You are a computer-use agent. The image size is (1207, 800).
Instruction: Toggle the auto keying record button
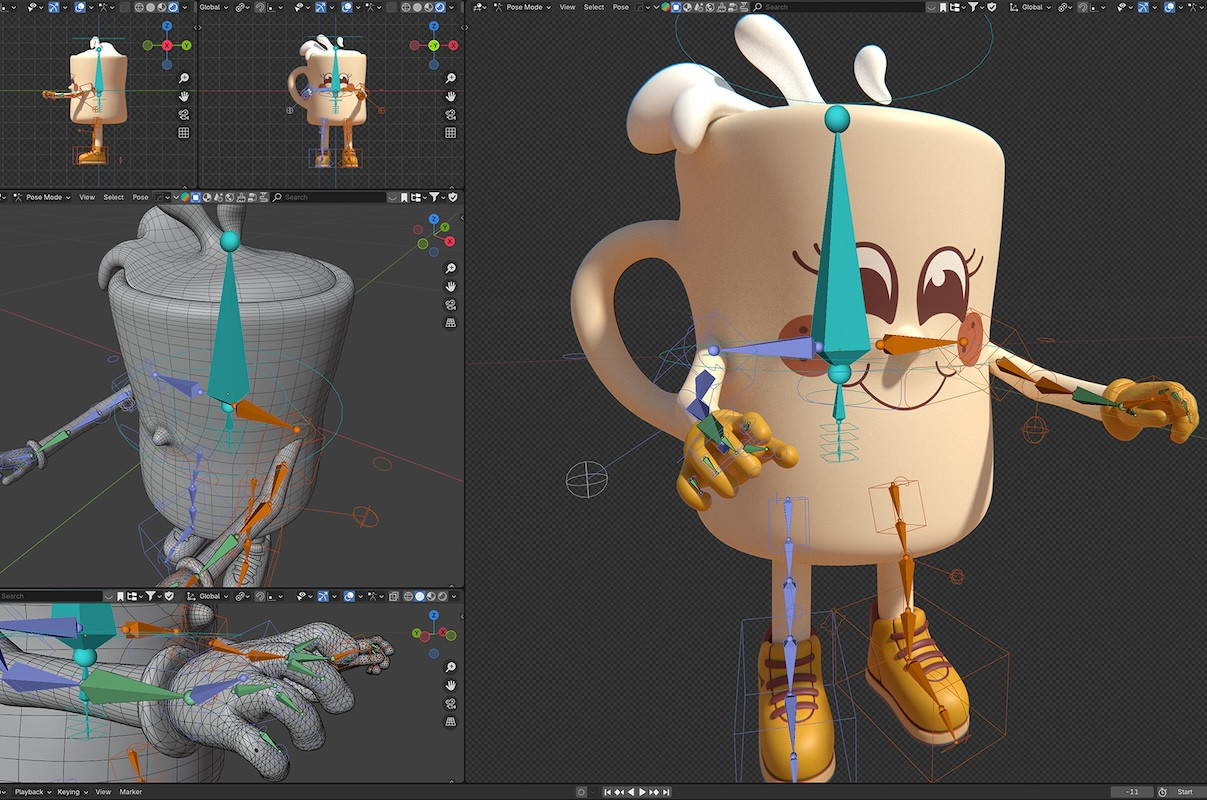581,792
